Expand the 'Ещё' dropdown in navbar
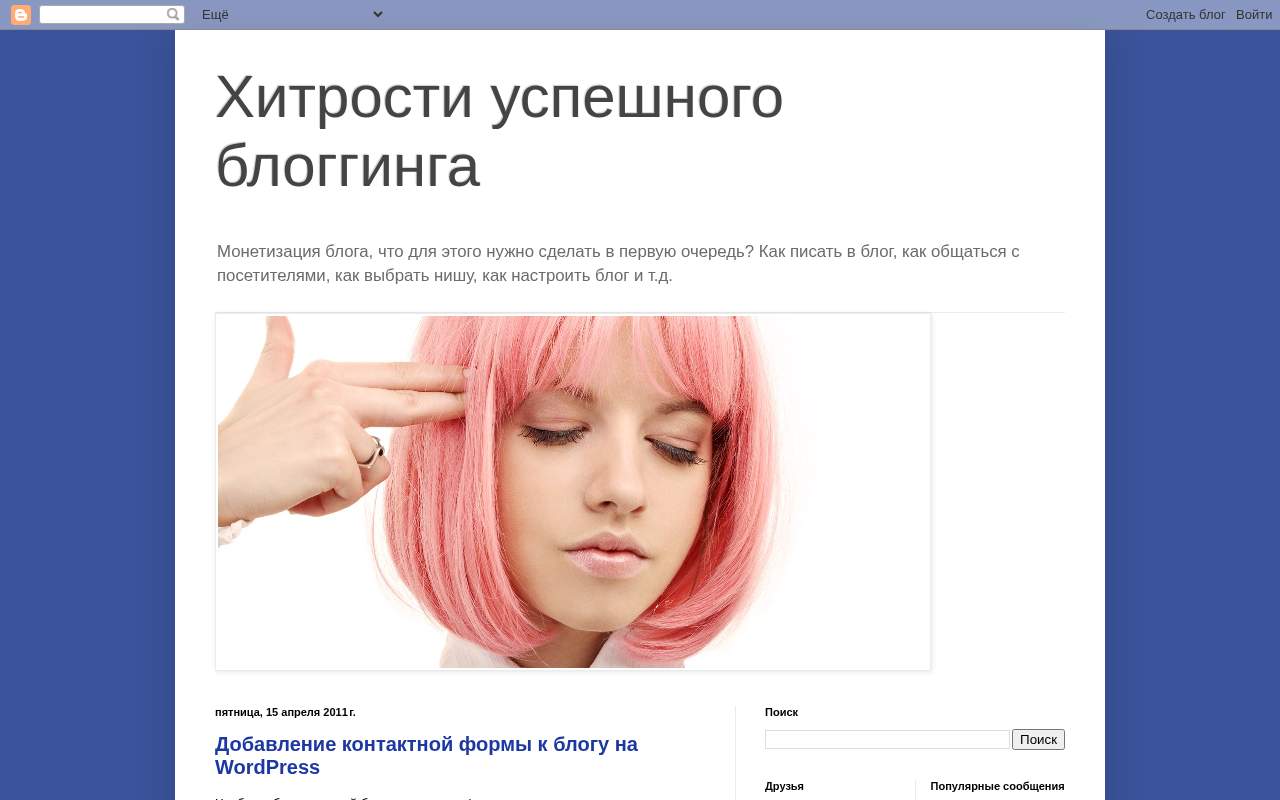This screenshot has height=800, width=1280. pyautogui.click(x=292, y=14)
